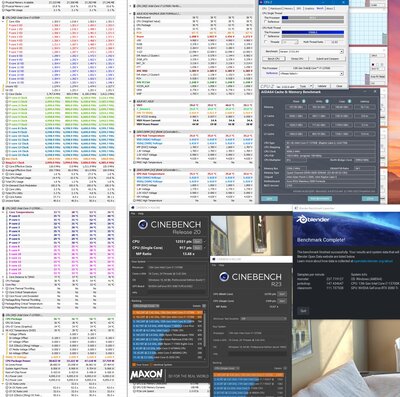Click the Cinebench R20 ranking Details icon
Viewport: 400px width, 397px height.
point(204,306)
